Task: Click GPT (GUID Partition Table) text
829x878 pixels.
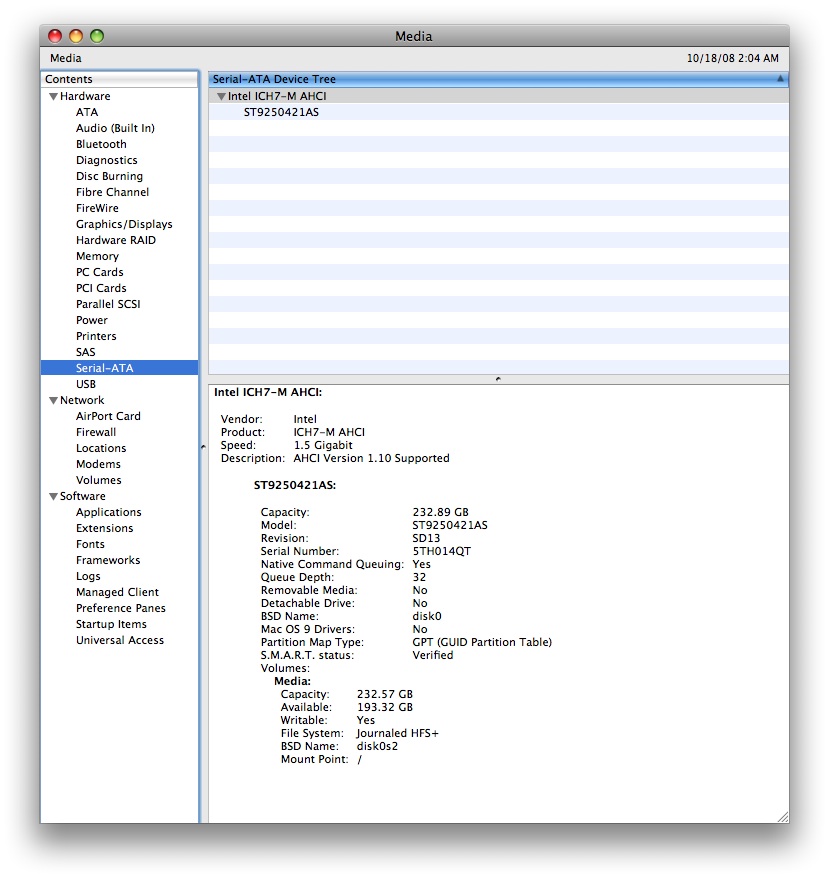Action: (x=482, y=642)
